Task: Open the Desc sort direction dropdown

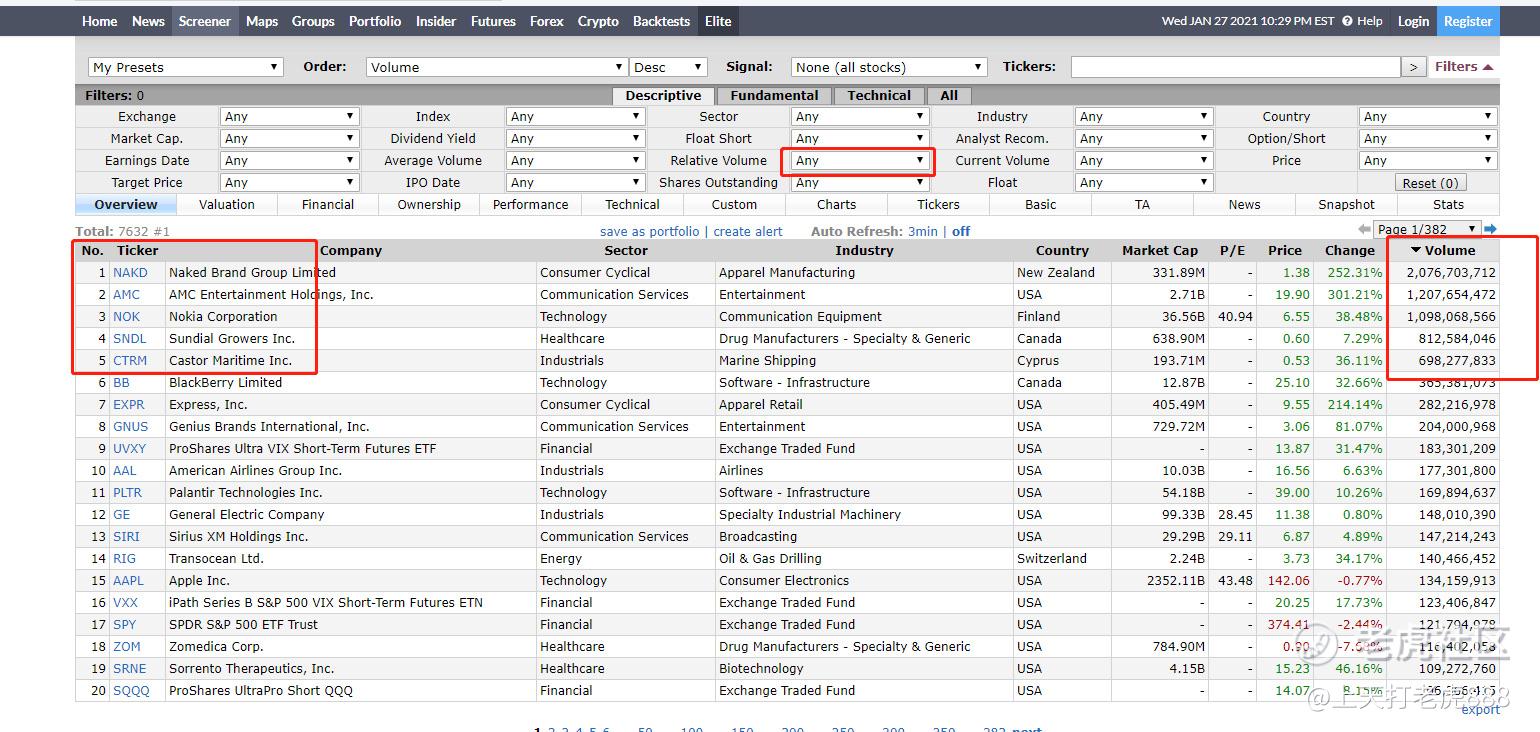Action: click(x=669, y=67)
